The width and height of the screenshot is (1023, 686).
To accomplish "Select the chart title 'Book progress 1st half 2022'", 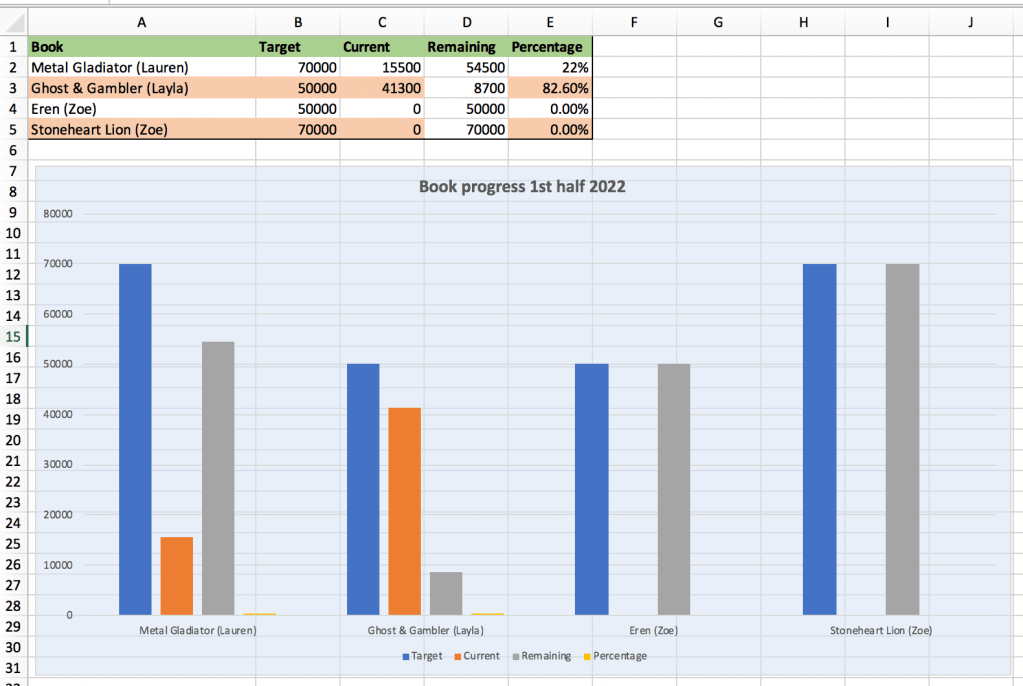I will pyautogui.click(x=522, y=186).
